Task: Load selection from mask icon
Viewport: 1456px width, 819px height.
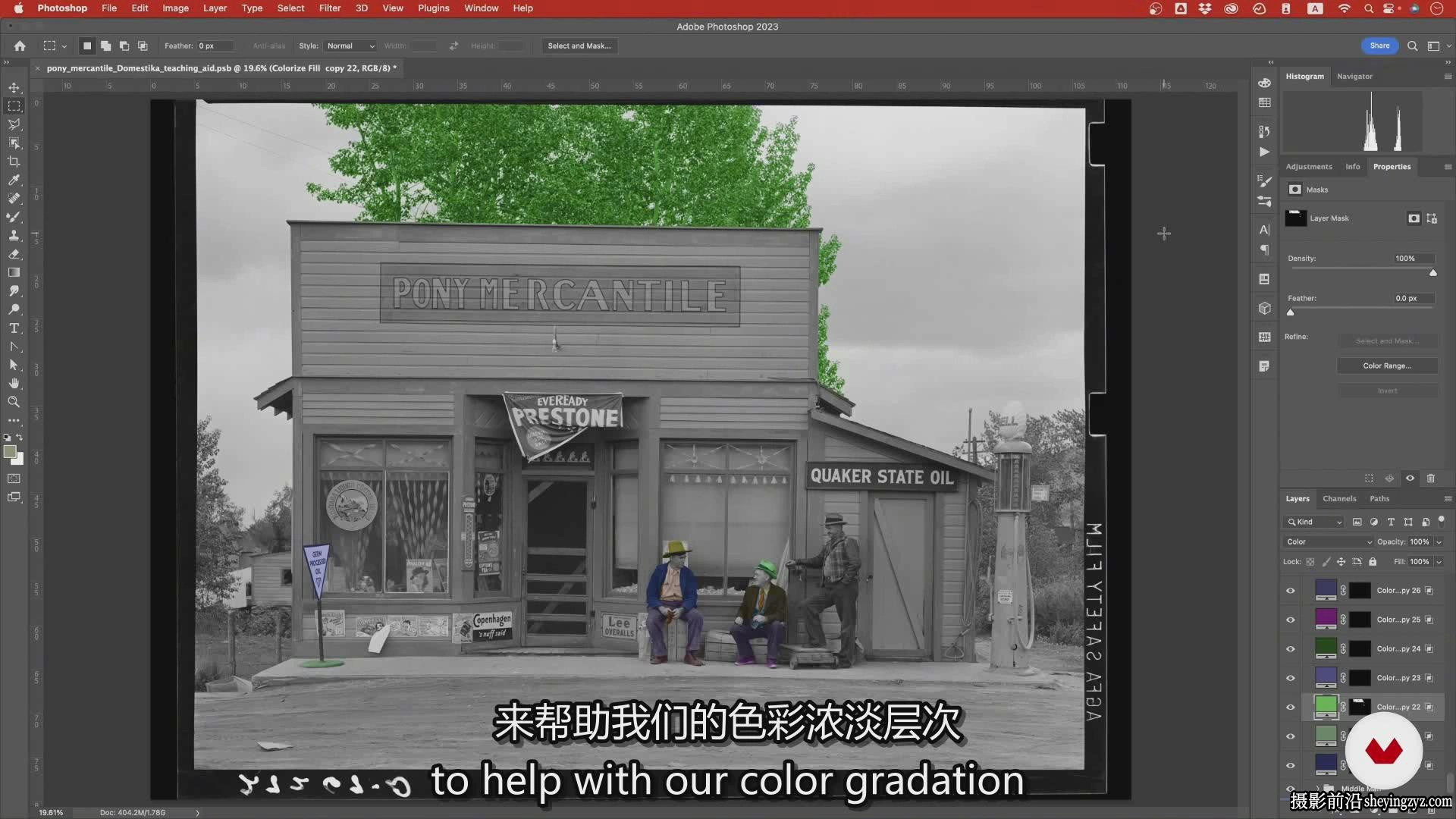Action: pyautogui.click(x=1369, y=479)
